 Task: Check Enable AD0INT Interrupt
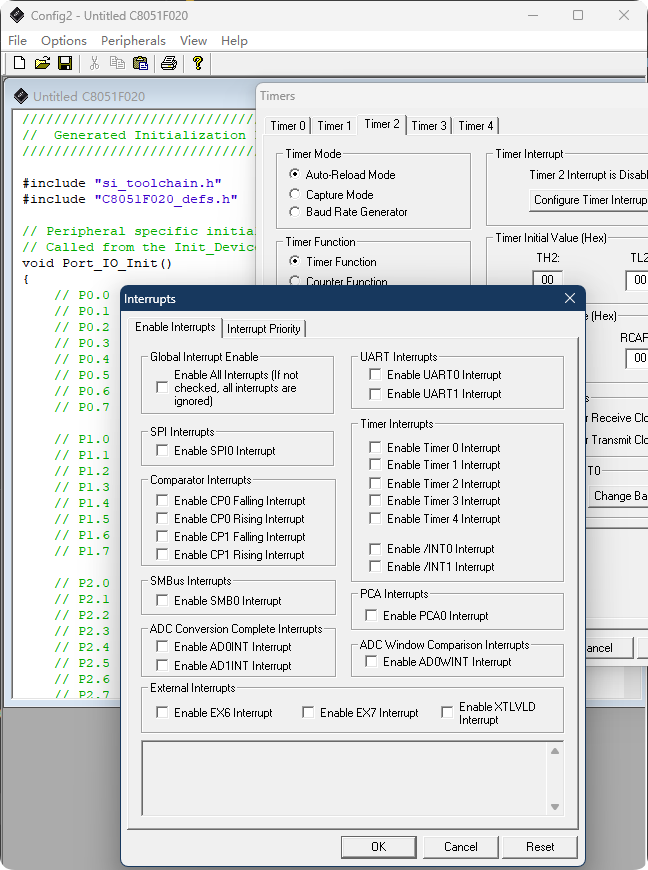point(162,646)
